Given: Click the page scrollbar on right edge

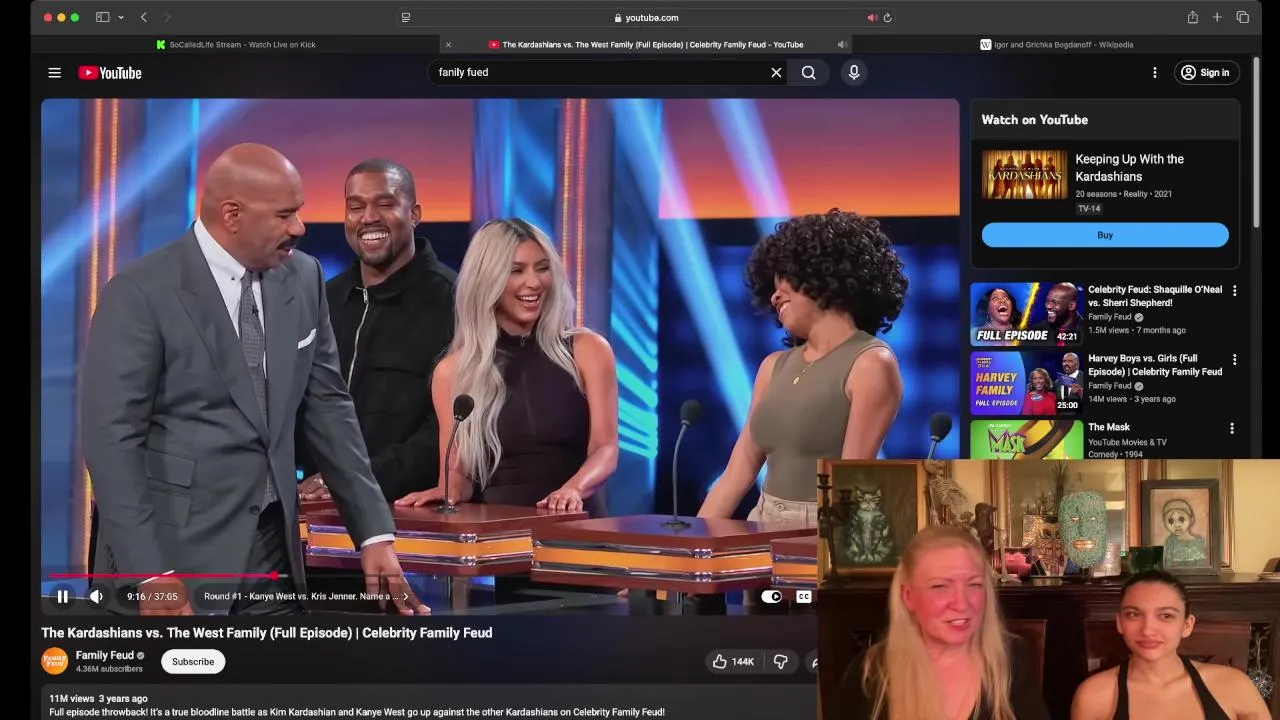Looking at the screenshot, I should point(1257,140).
